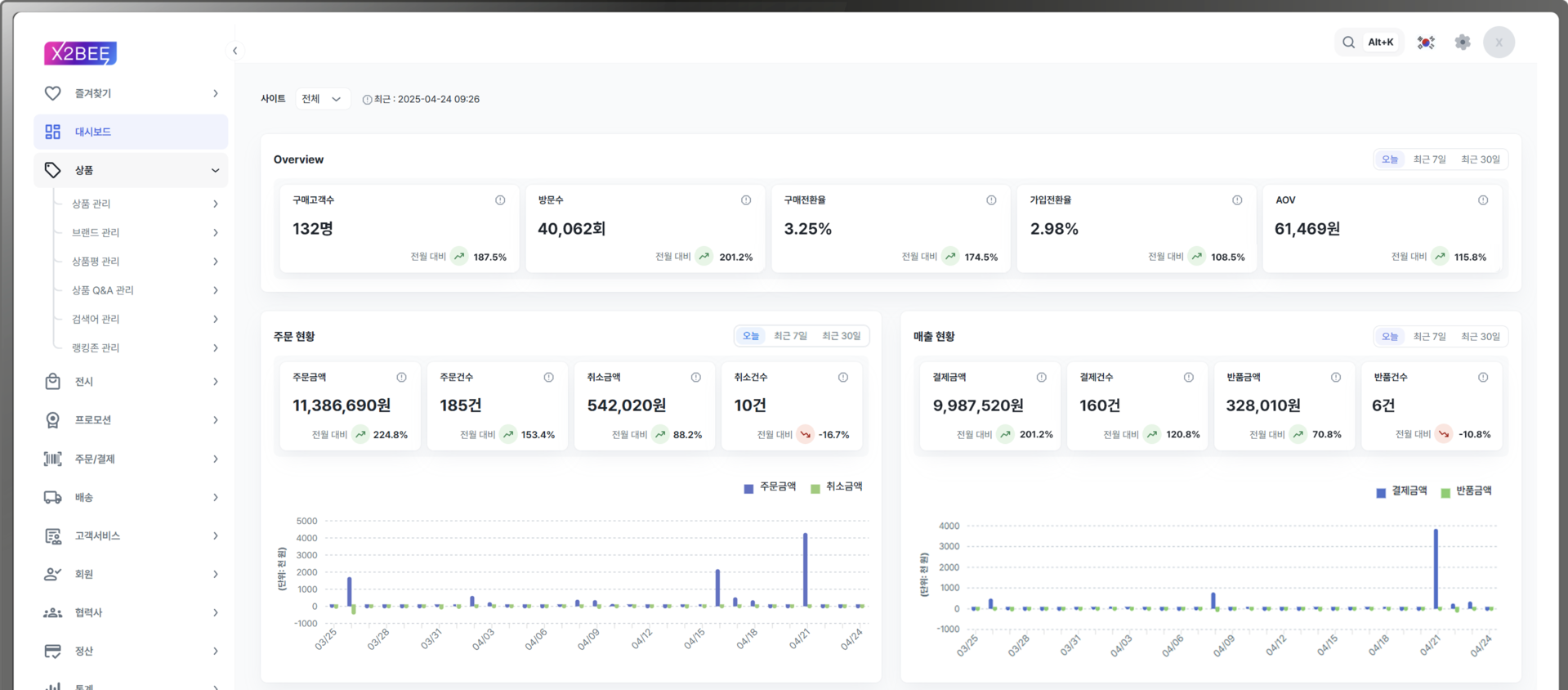Screen dimensions: 1568x690
Task: Toggle 취소금액 series in chart legend
Action: pos(836,487)
